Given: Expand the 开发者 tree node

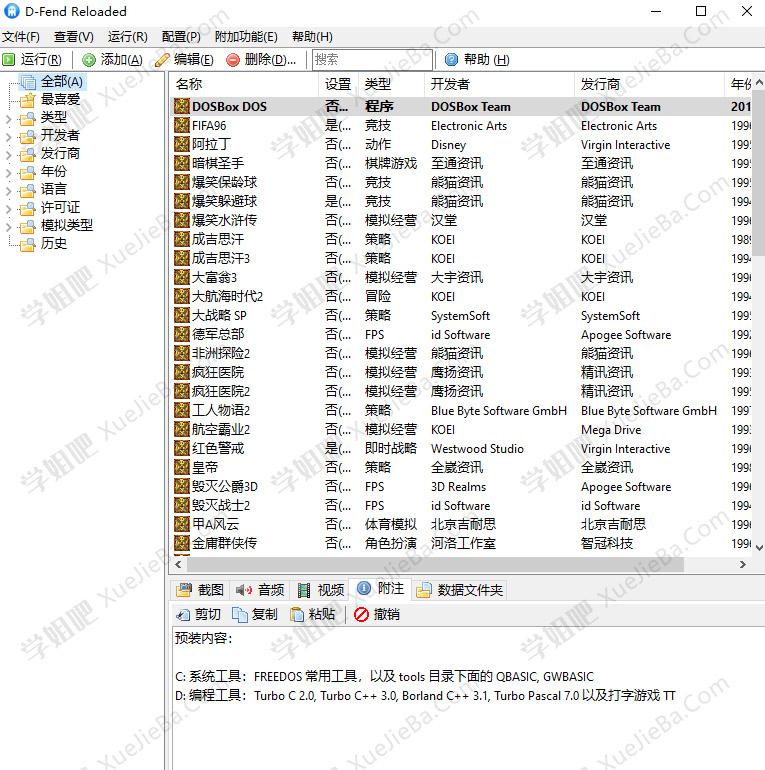Looking at the screenshot, I should pyautogui.click(x=8, y=137).
